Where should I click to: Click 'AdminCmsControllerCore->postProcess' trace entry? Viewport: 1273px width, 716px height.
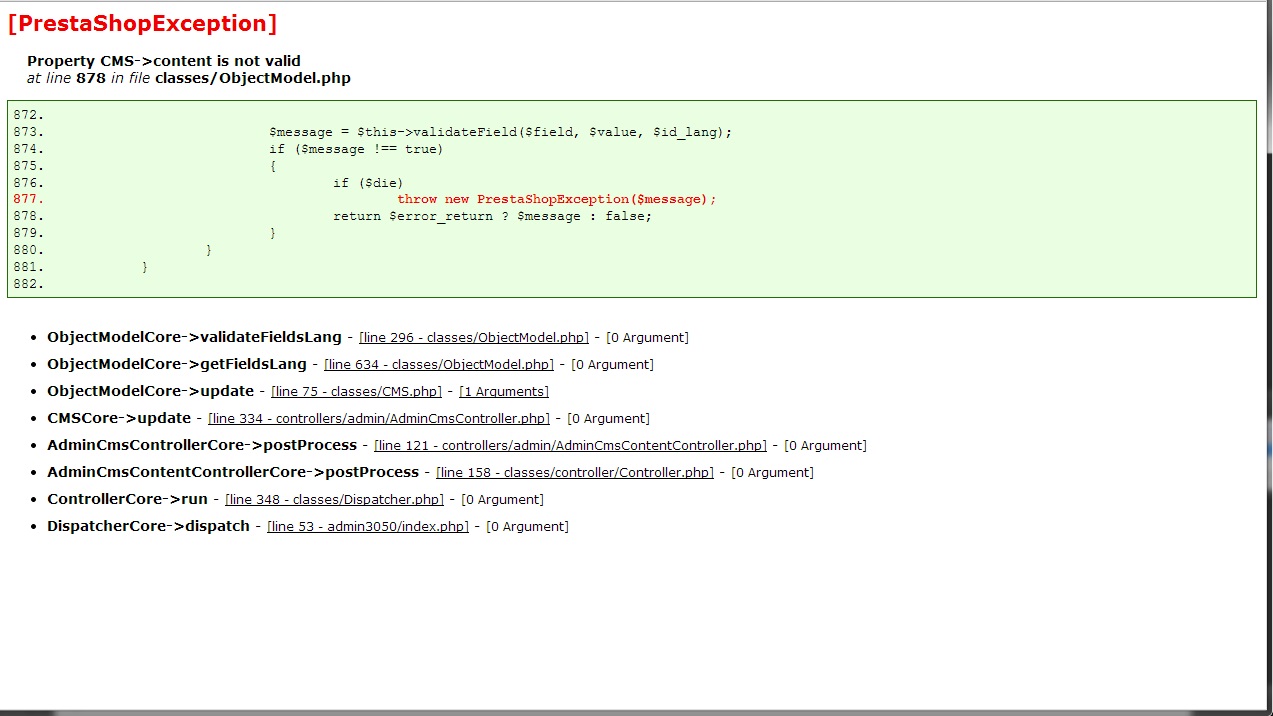pos(202,446)
